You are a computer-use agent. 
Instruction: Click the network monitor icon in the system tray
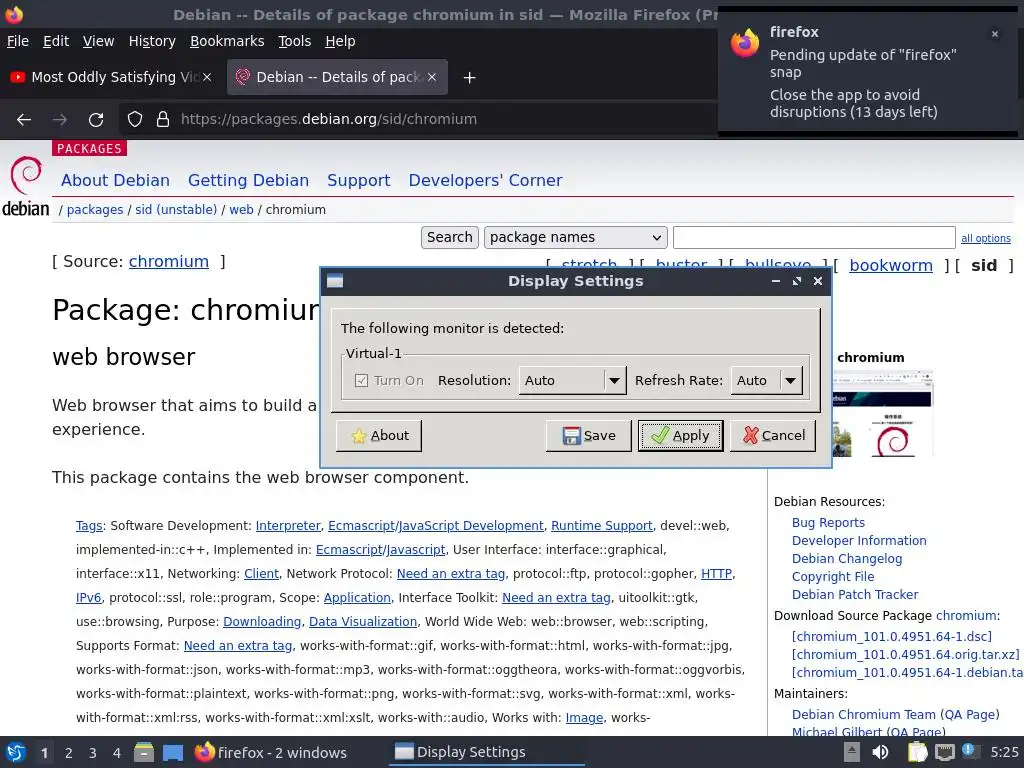tap(944, 752)
